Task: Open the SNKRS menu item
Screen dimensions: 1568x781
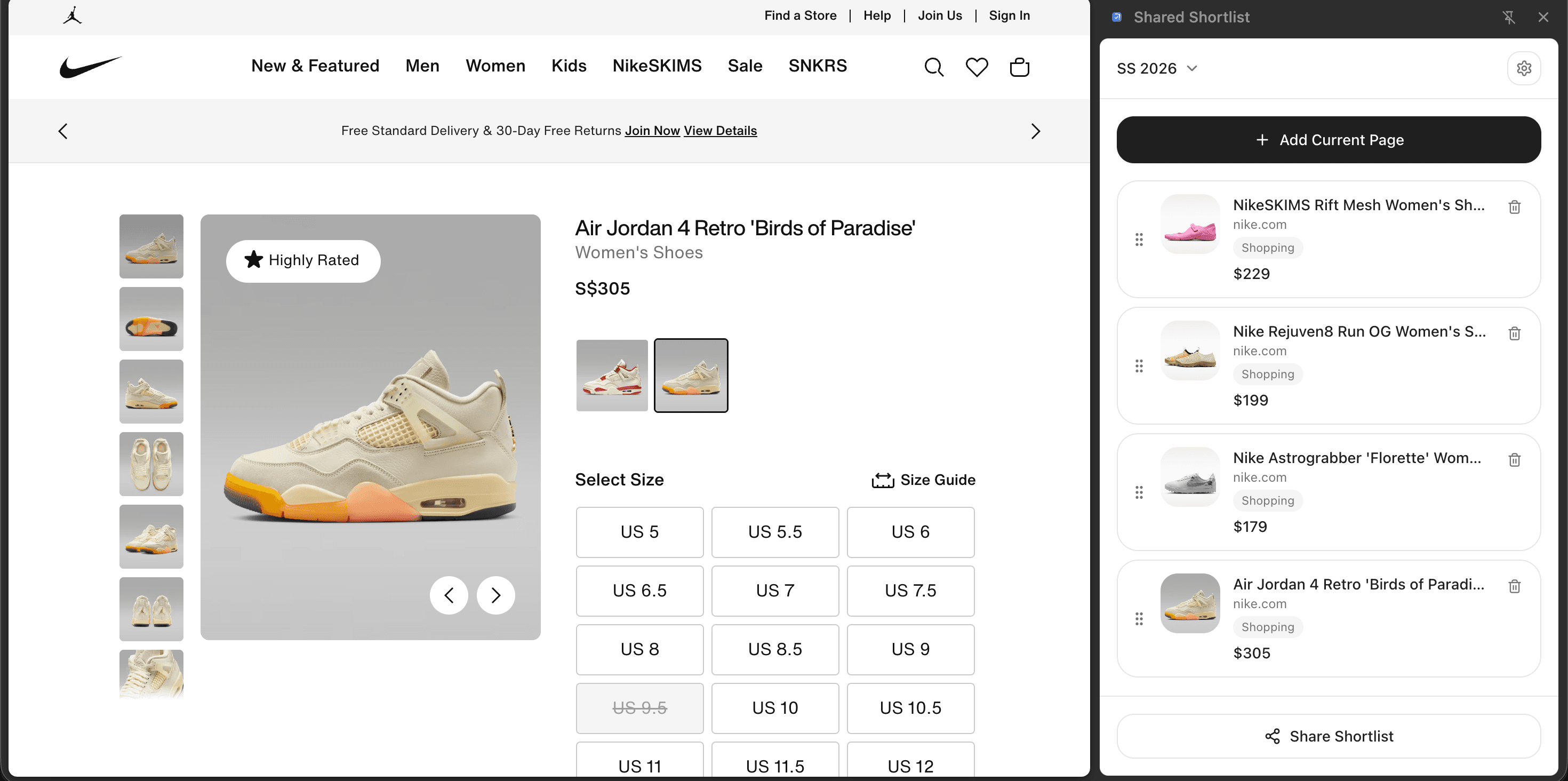Action: coord(818,66)
